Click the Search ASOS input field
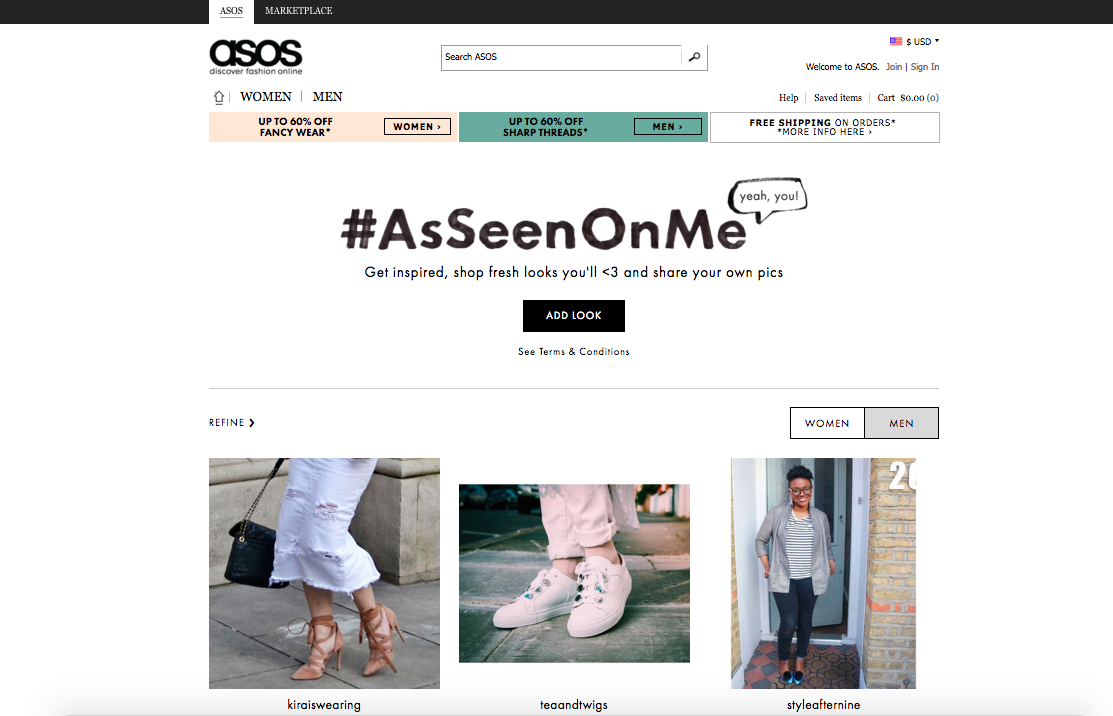Screen dimensions: 1113x716 click(x=561, y=57)
